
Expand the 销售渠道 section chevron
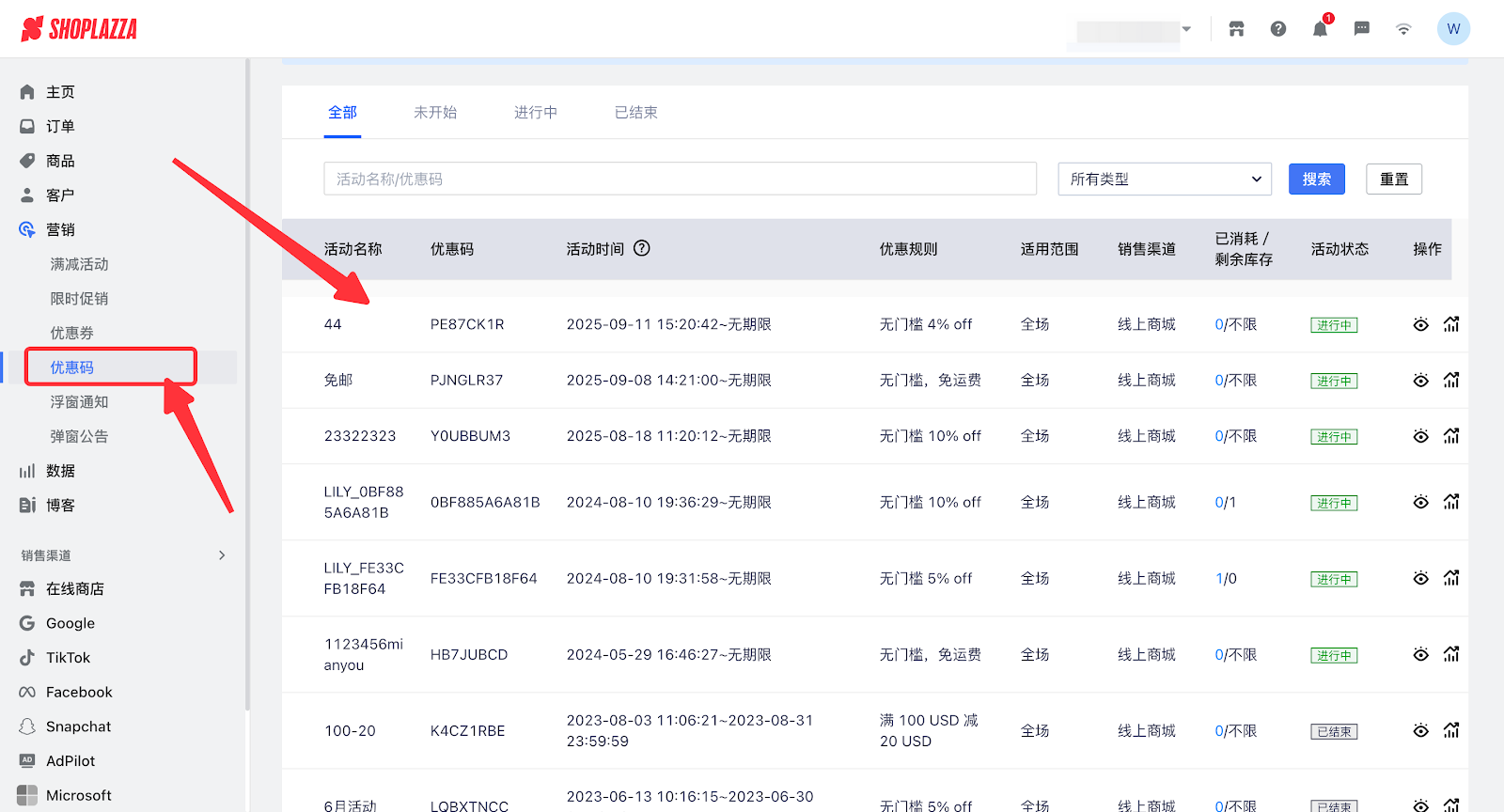(222, 555)
